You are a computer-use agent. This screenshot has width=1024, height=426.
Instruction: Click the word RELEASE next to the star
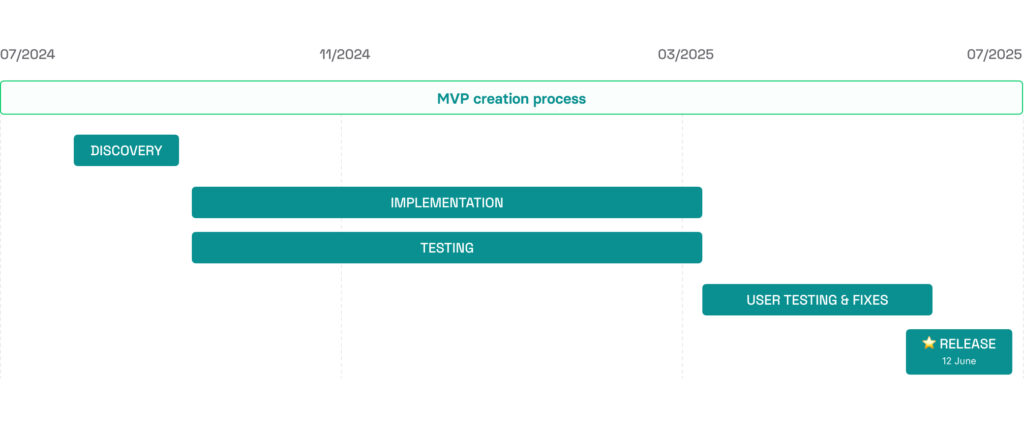pyautogui.click(x=967, y=343)
